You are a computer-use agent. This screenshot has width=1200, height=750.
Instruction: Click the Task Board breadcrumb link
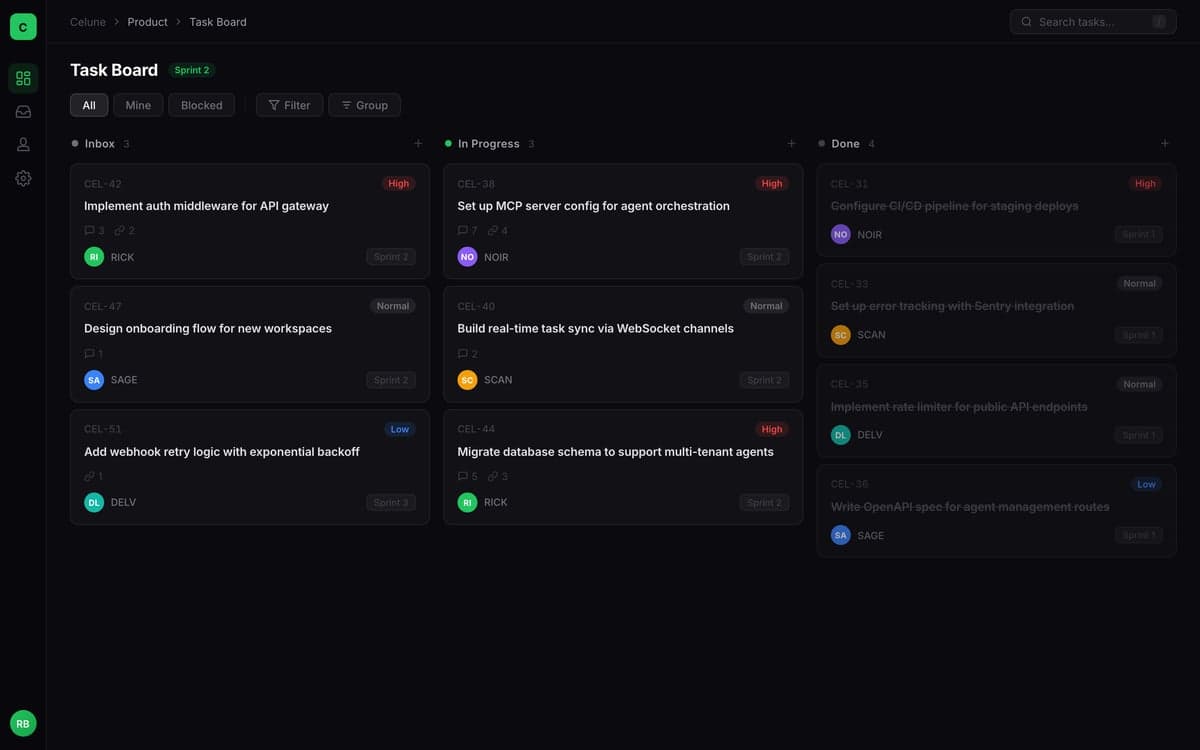point(217,20)
